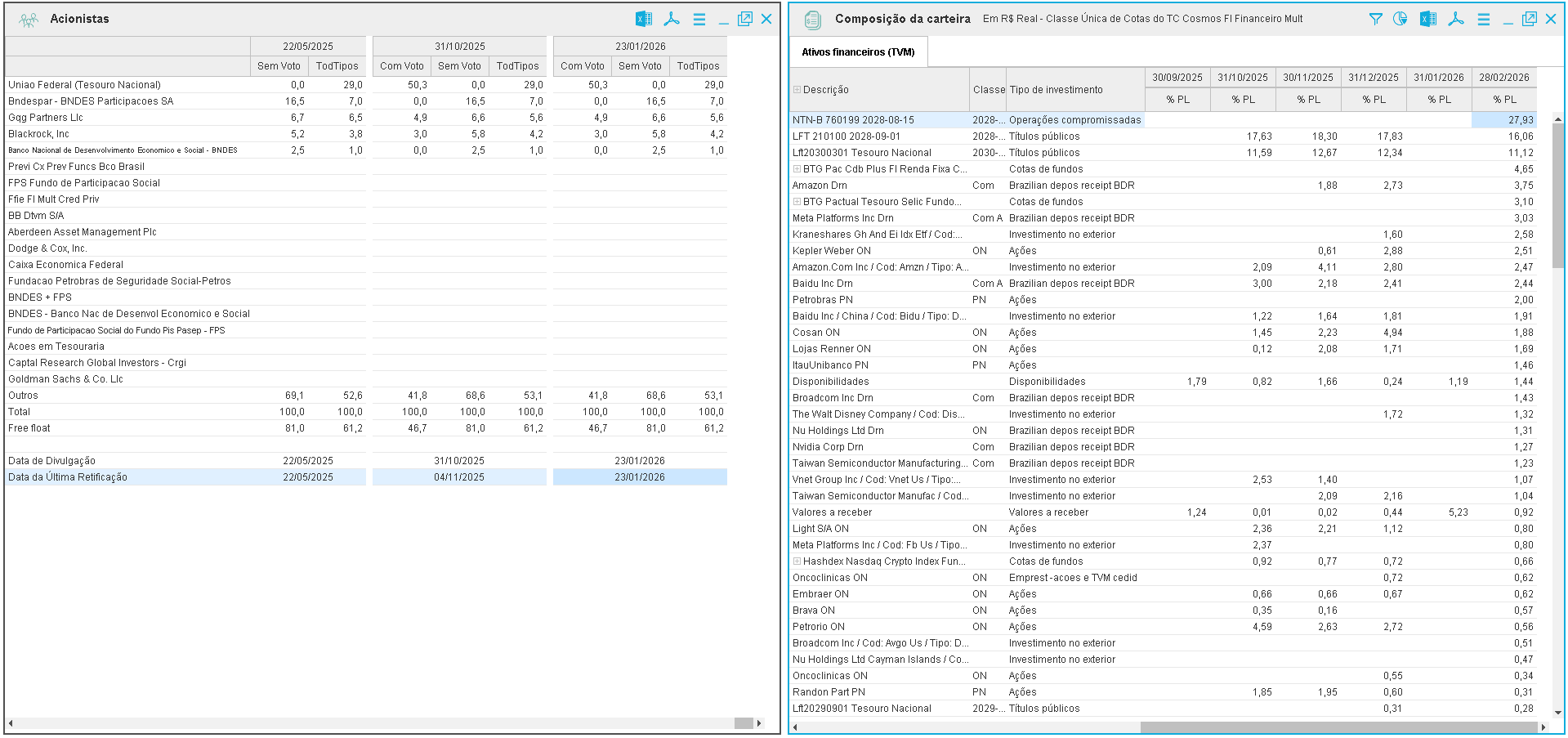Click the up arrow of the portfolio vertical scrollbar

click(x=1557, y=119)
